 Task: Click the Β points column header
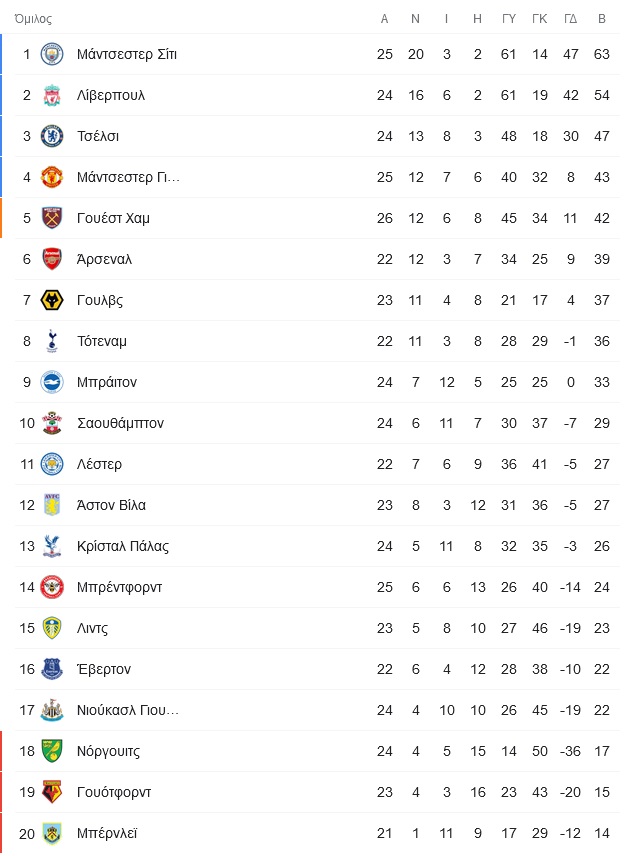tap(602, 19)
